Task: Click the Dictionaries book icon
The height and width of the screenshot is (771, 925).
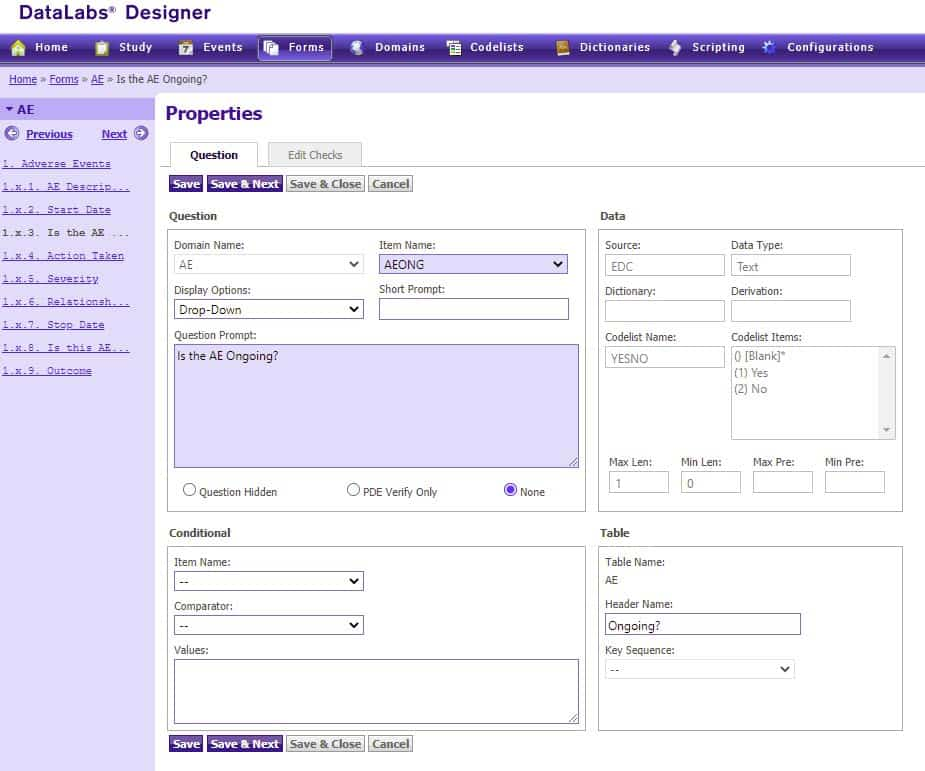Action: [x=563, y=48]
